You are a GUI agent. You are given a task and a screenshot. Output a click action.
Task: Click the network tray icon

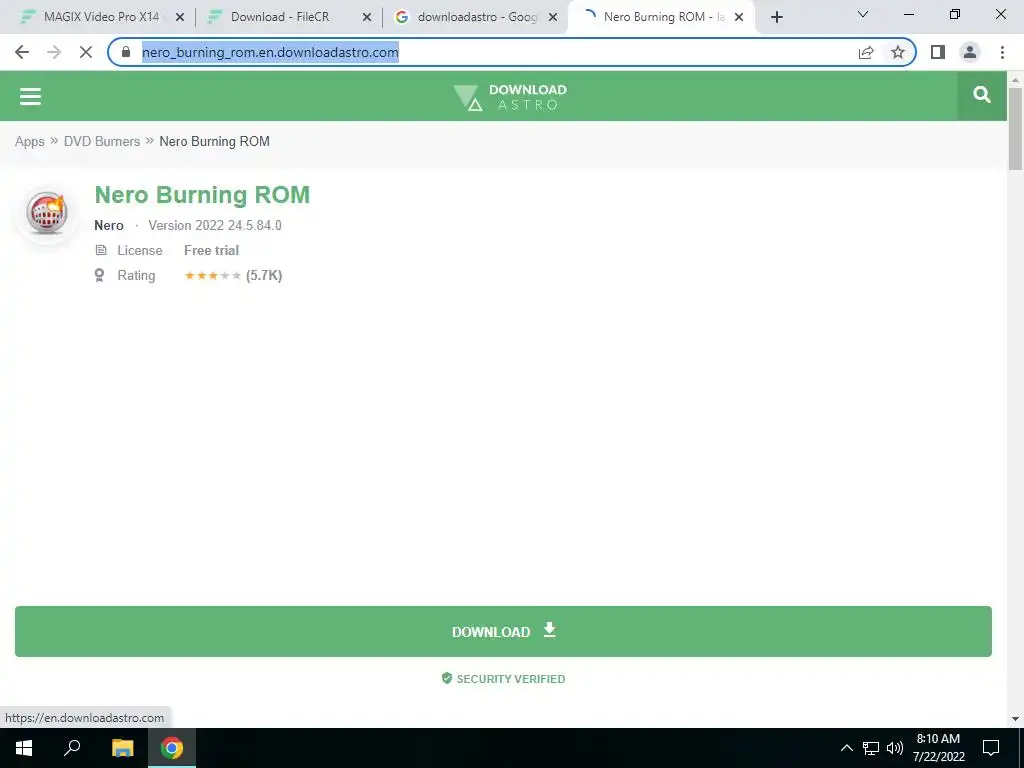[871, 748]
